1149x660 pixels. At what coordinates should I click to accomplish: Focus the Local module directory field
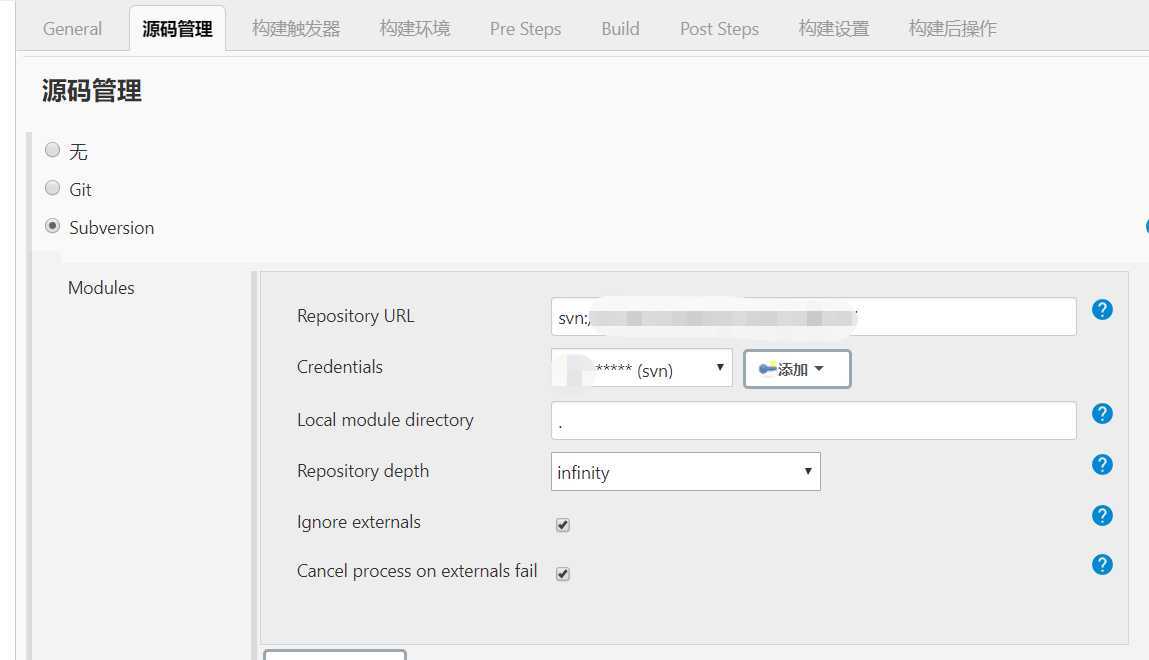click(813, 420)
